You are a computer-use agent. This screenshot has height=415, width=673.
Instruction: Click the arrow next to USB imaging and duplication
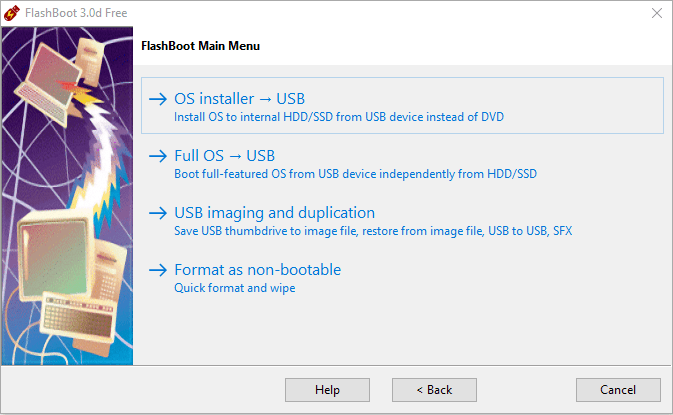(157, 213)
